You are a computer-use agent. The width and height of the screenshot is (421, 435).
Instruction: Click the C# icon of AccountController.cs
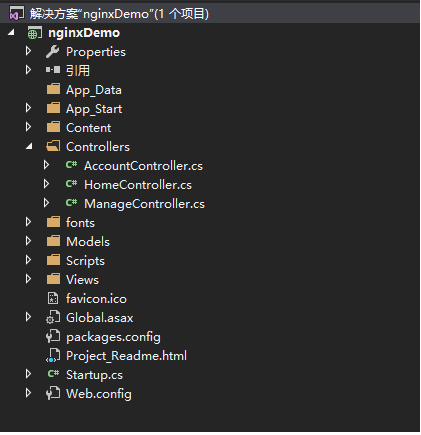pyautogui.click(x=71, y=165)
